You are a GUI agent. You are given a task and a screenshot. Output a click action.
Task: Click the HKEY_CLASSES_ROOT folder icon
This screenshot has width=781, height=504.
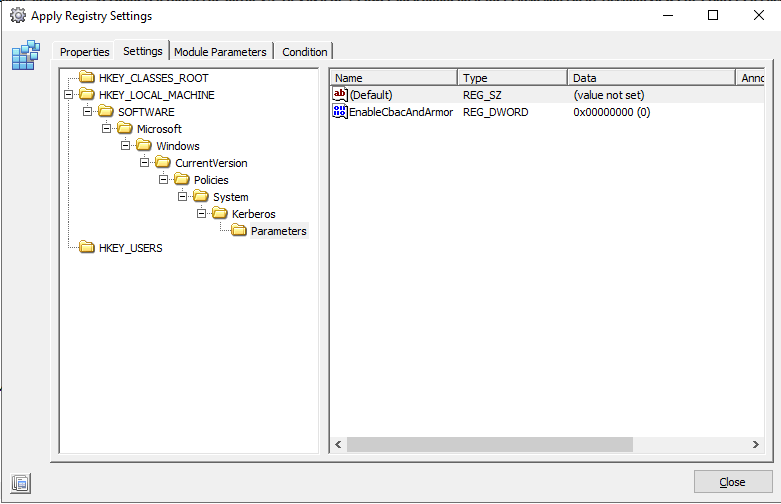point(87,78)
